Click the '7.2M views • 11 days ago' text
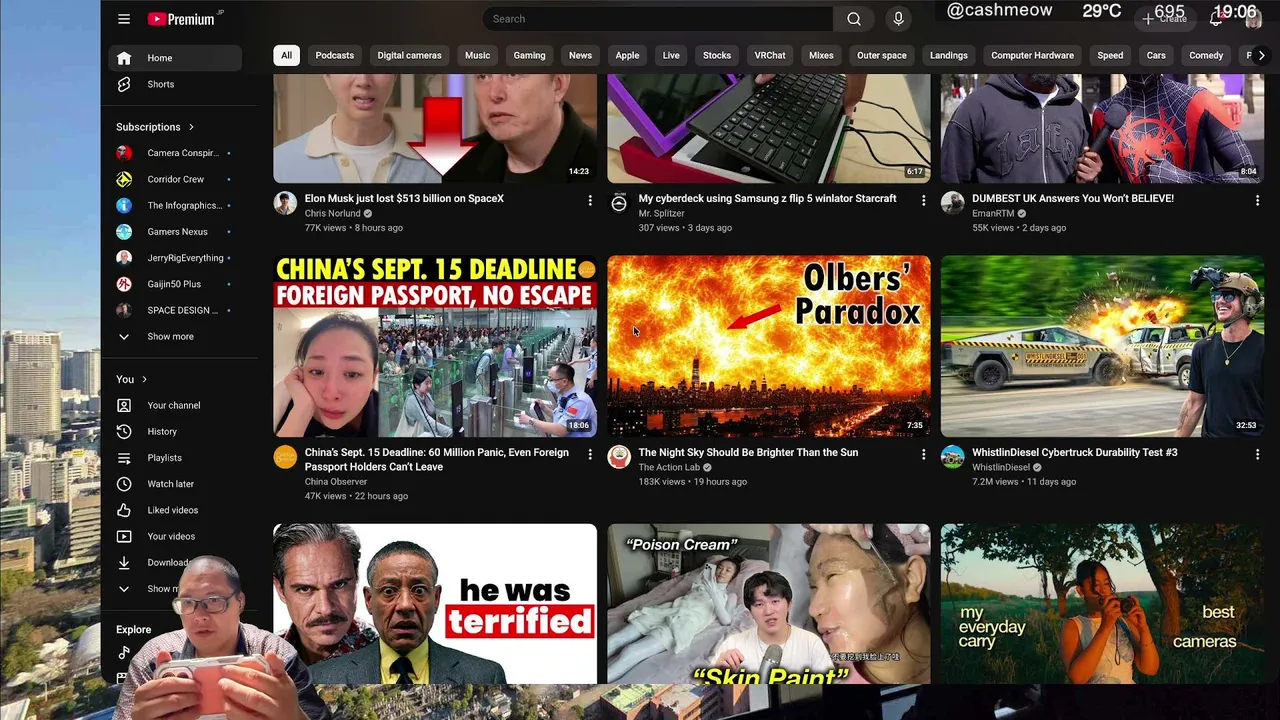The height and width of the screenshot is (720, 1280). (1024, 482)
